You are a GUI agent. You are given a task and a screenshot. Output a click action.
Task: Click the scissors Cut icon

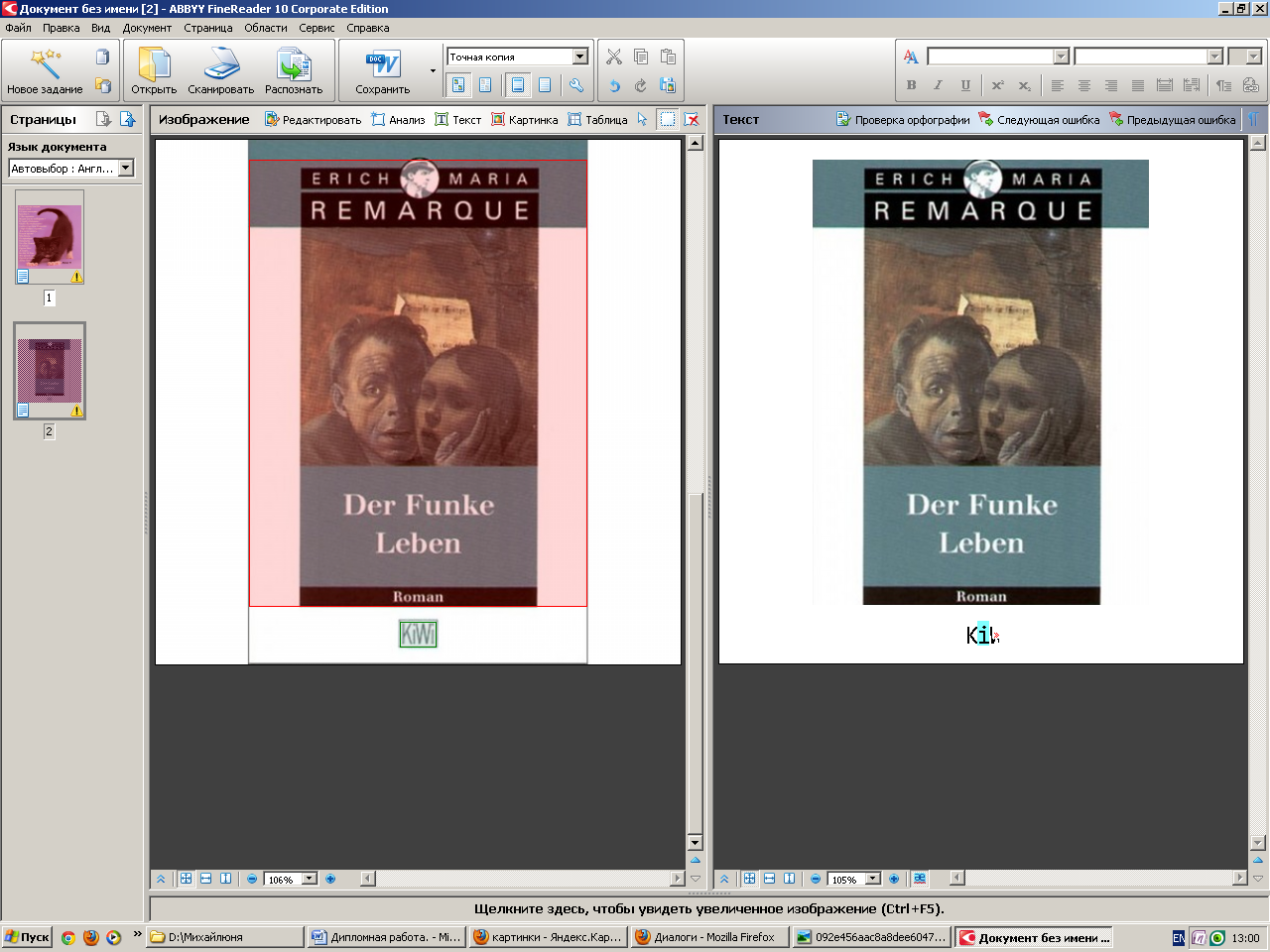[614, 57]
